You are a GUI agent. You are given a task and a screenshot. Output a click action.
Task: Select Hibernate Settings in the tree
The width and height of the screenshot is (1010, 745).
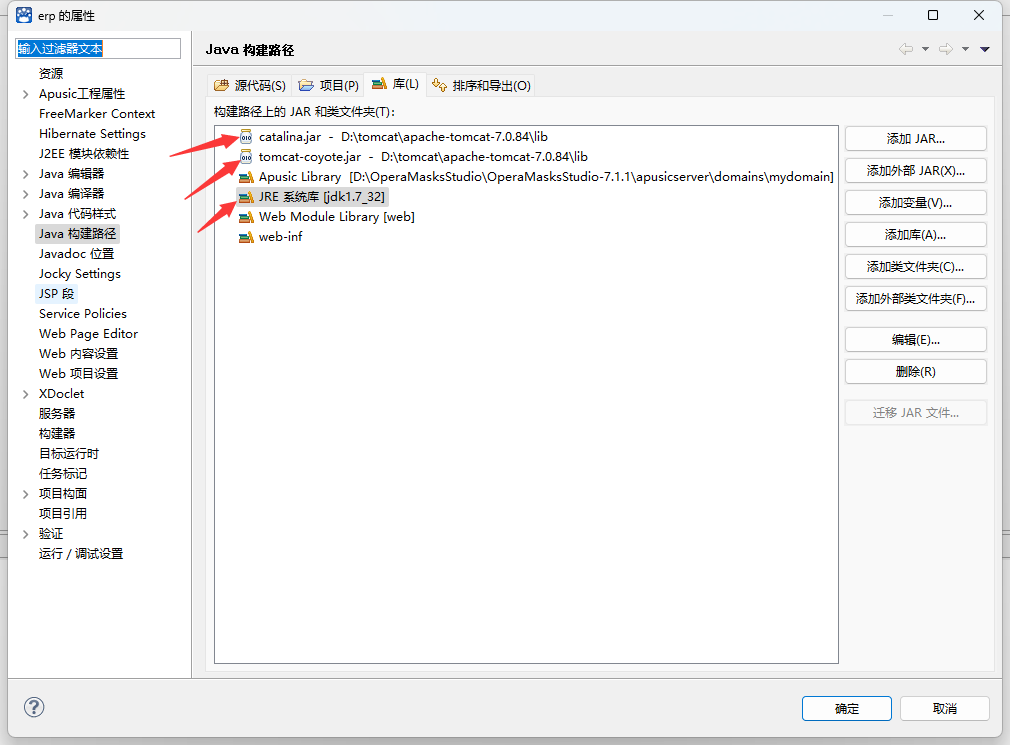click(92, 134)
